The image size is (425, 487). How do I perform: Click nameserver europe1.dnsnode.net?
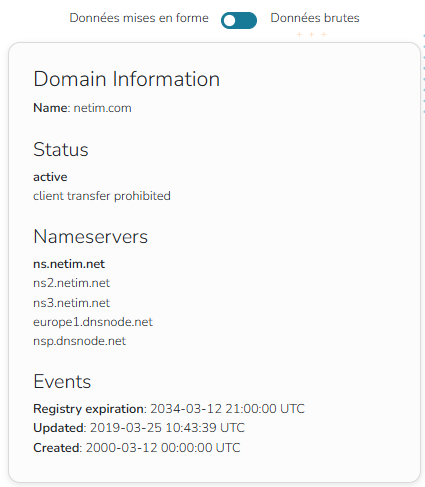pyautogui.click(x=93, y=322)
